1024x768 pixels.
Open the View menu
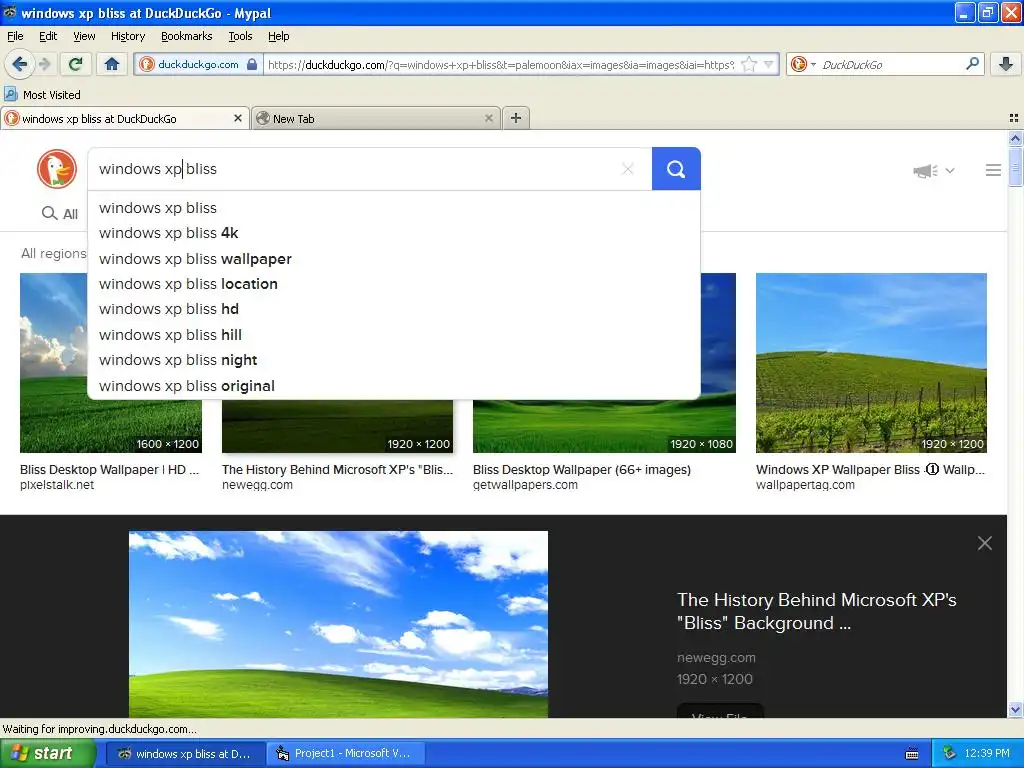[84, 36]
